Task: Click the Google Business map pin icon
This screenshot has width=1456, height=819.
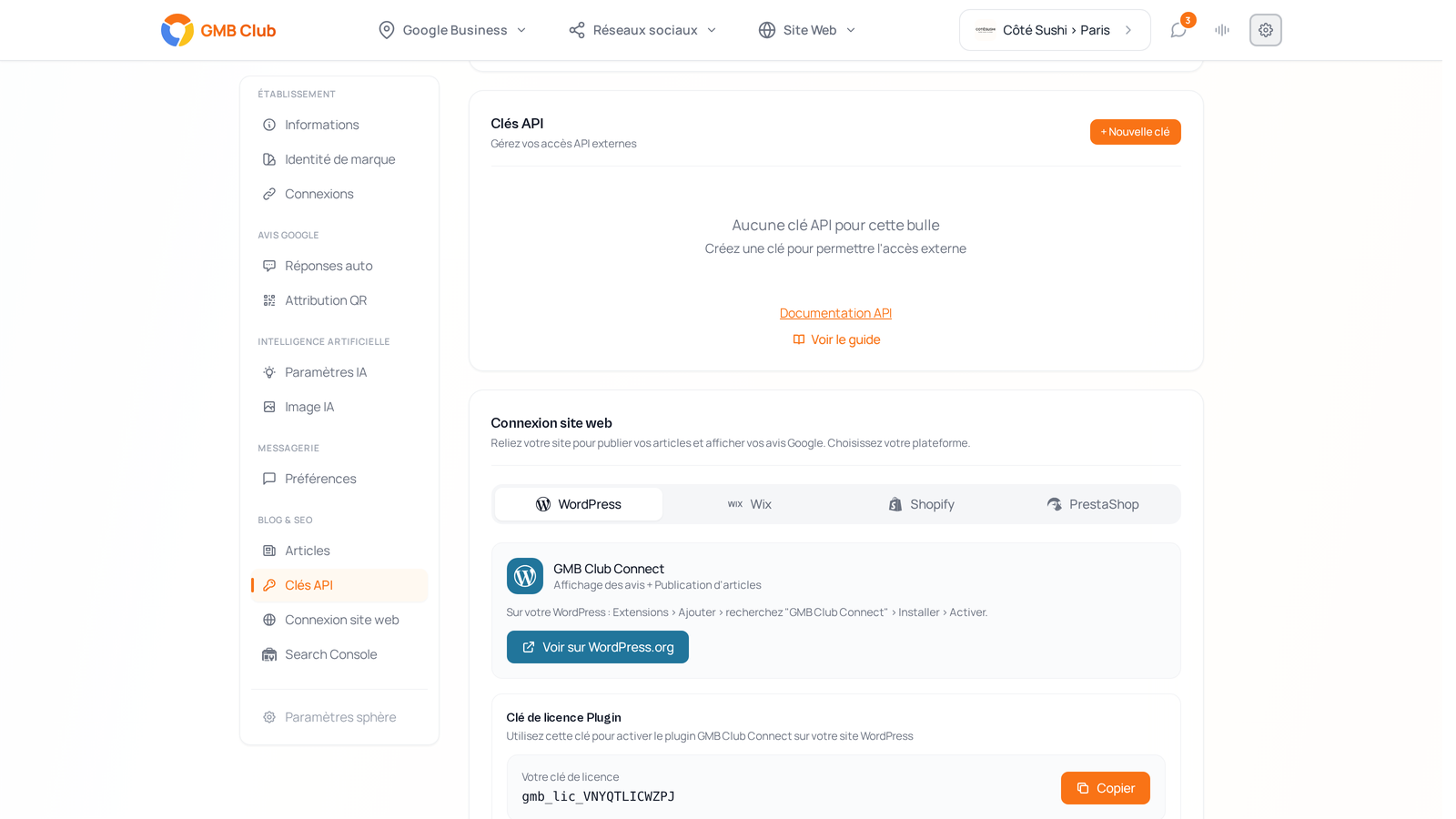Action: point(387,30)
